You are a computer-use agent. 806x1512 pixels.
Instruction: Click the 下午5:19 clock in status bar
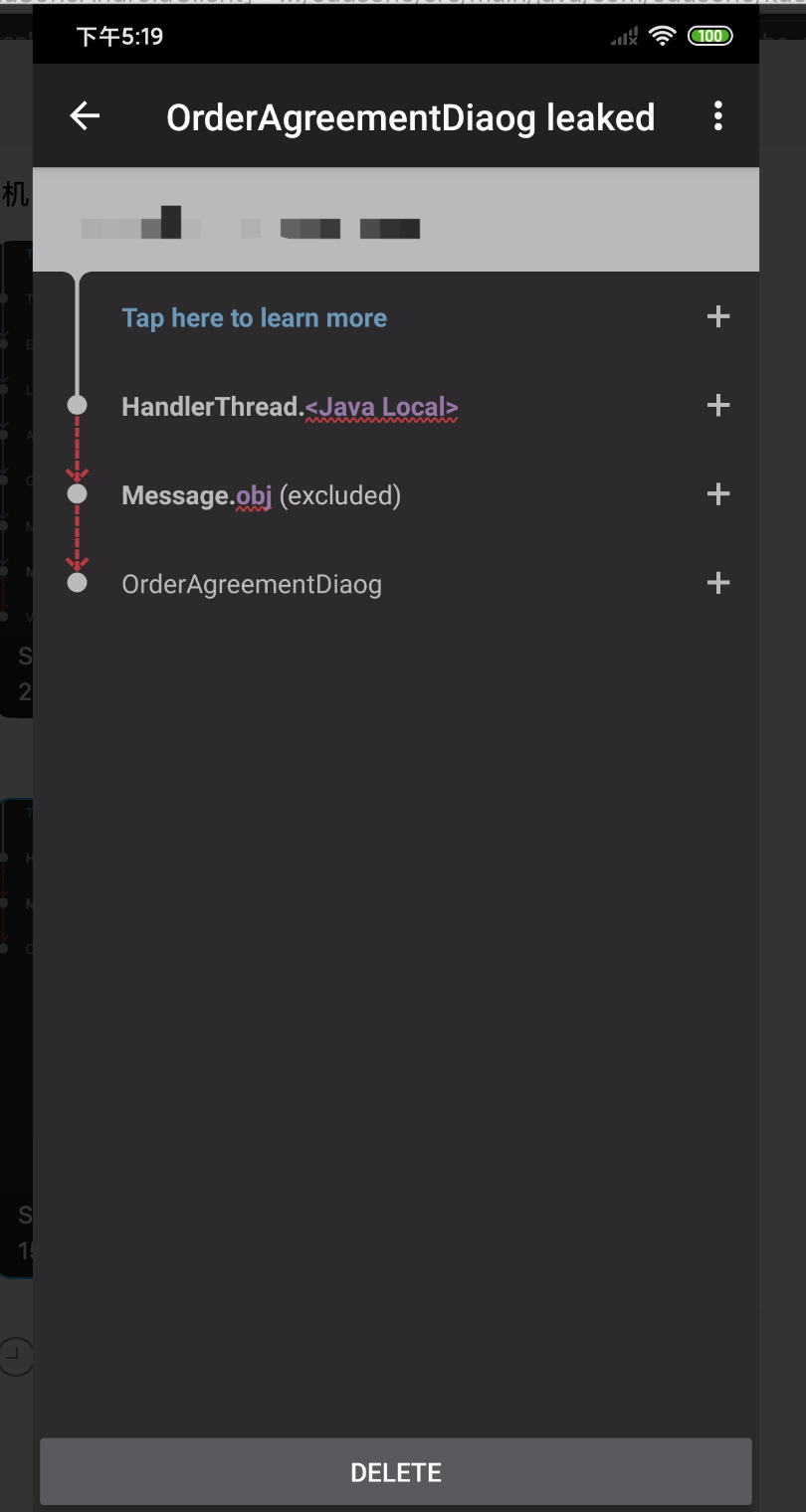[x=119, y=37]
